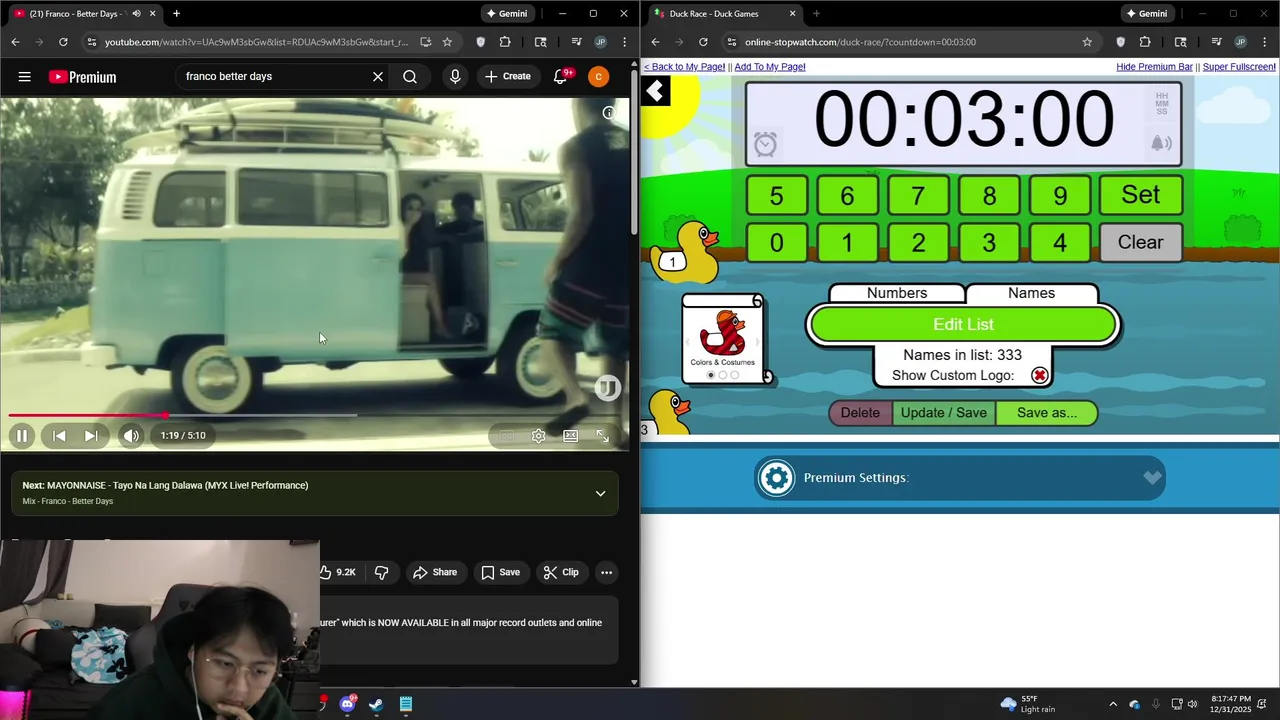Dislike the YouTube video

coord(381,572)
